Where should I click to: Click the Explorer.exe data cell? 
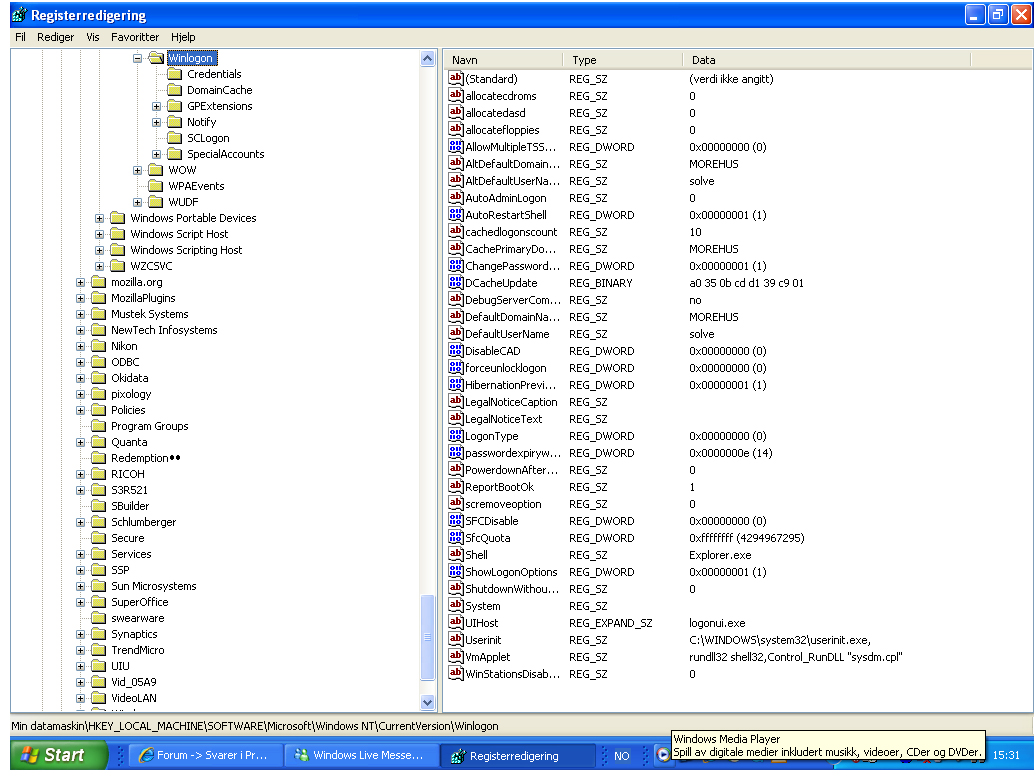[x=720, y=555]
